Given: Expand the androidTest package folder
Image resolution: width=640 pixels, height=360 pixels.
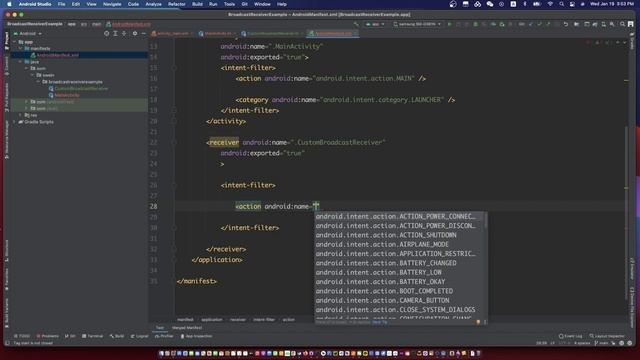Looking at the screenshot, I should 27,102.
